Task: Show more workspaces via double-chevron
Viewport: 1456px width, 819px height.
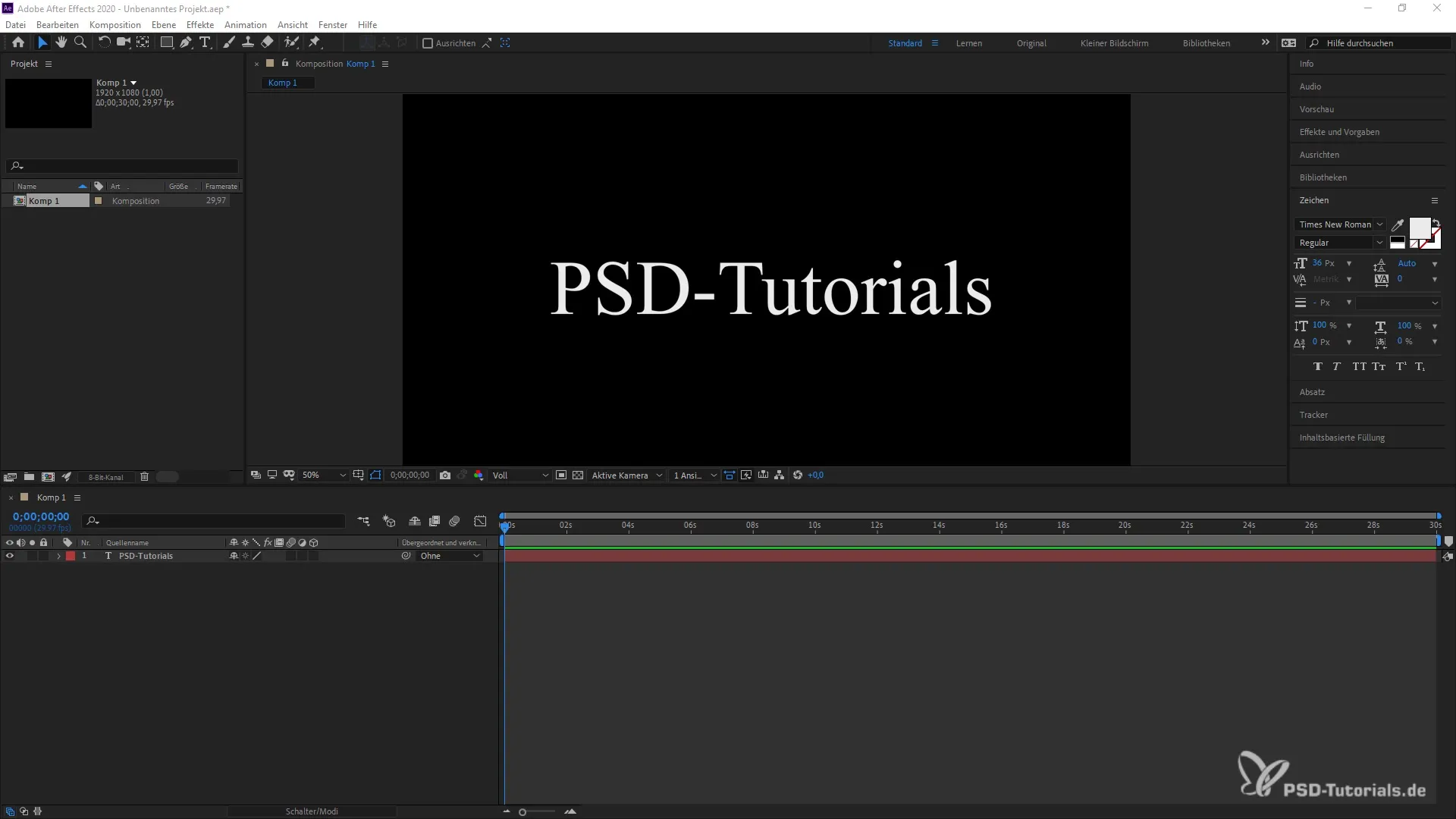Action: coord(1265,42)
